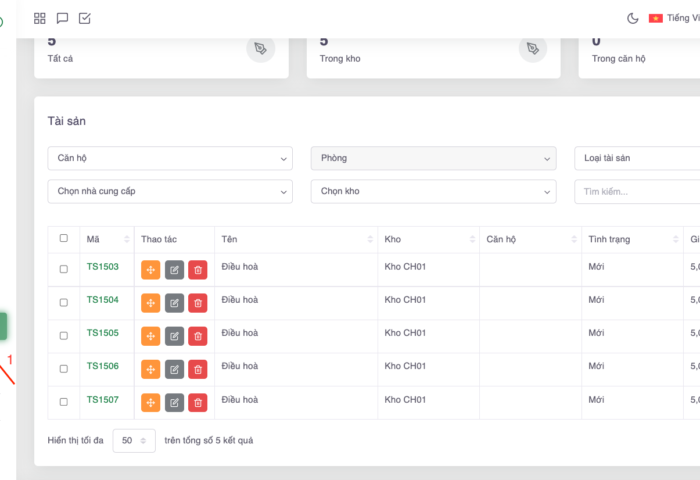Open the apps grid icon in top bar
Screen dimensions: 700x480
pos(40,18)
